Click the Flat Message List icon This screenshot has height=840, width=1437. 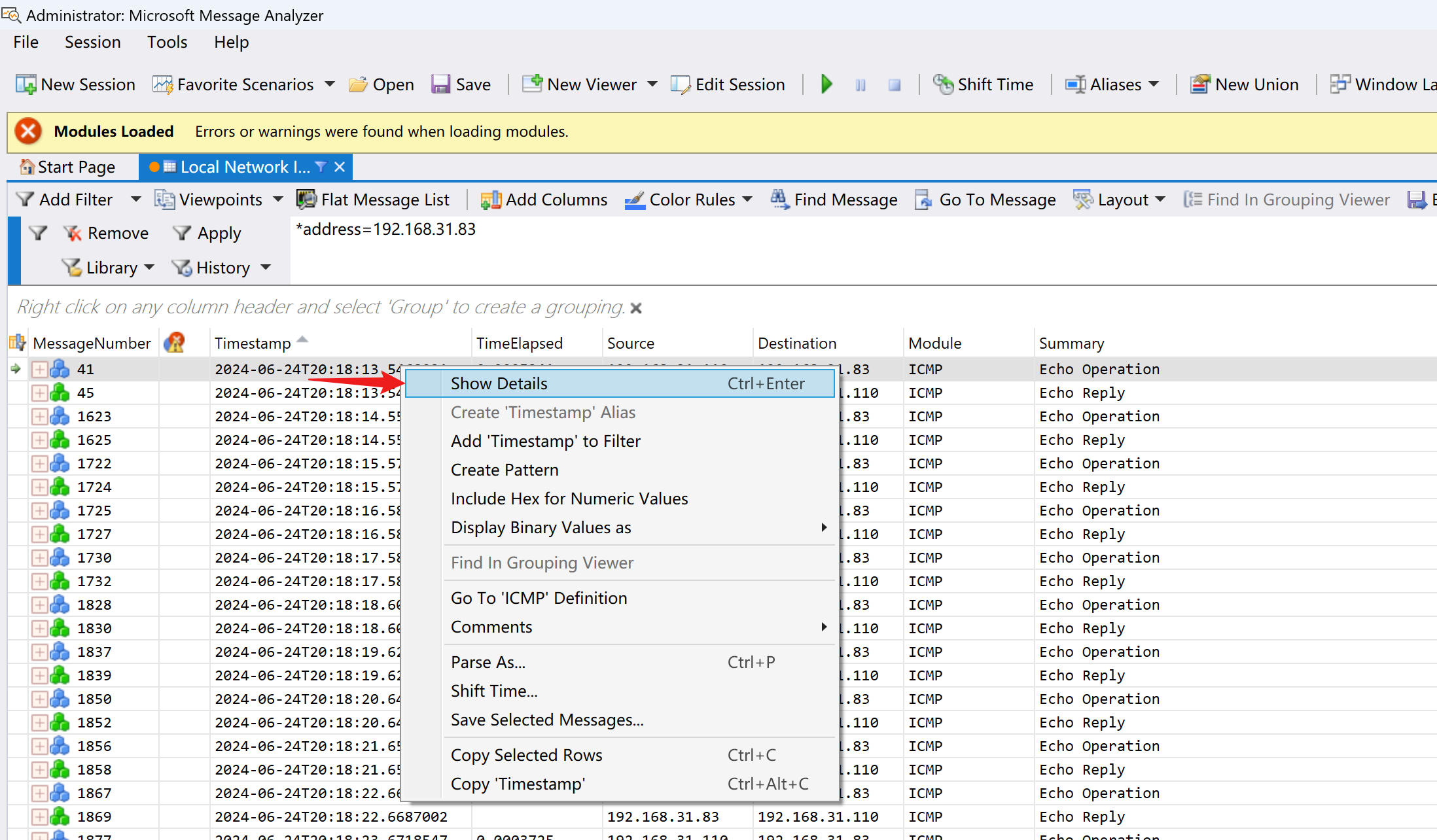coord(306,200)
